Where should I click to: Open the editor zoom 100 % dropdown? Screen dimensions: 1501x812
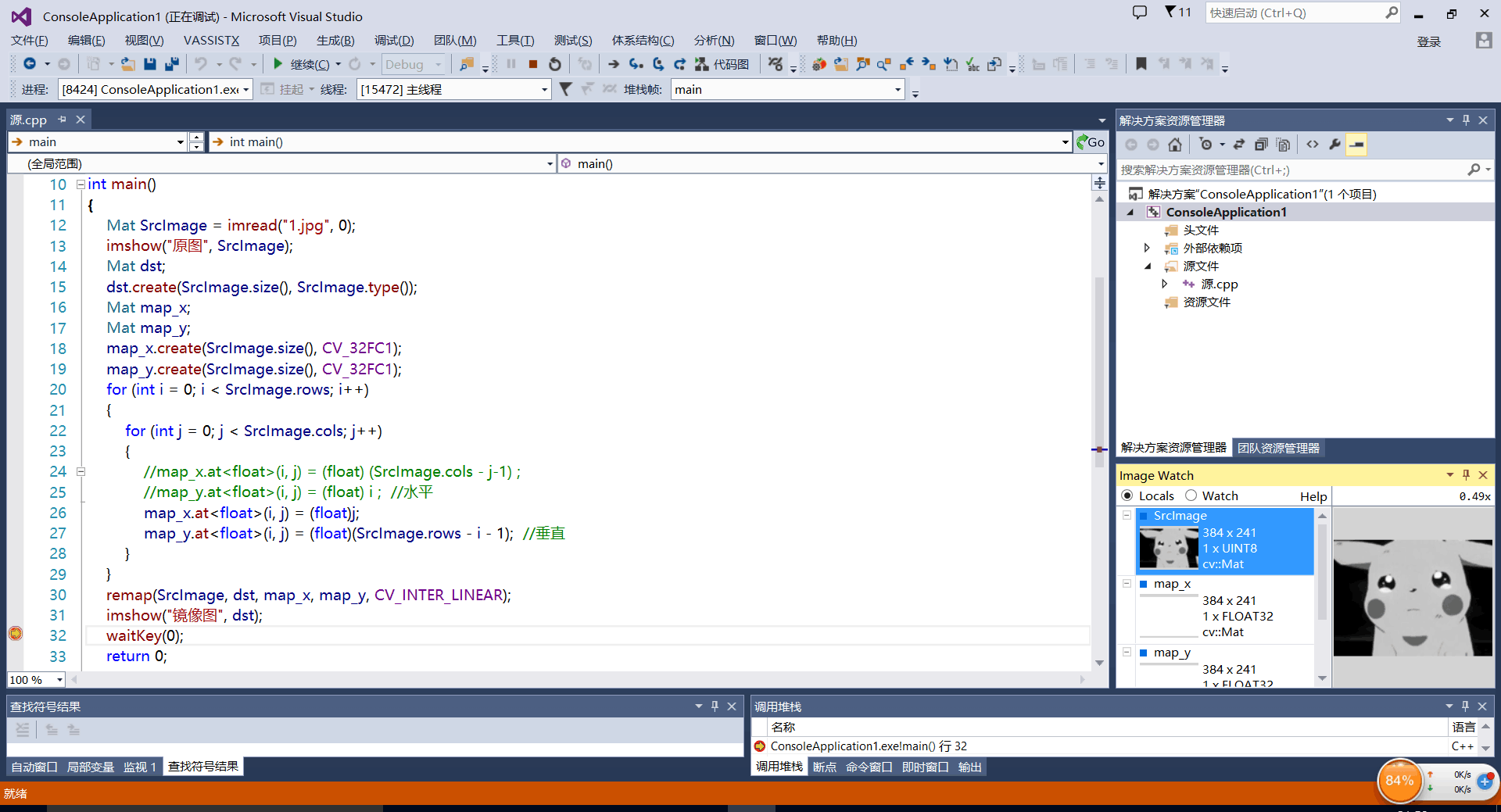coord(59,680)
